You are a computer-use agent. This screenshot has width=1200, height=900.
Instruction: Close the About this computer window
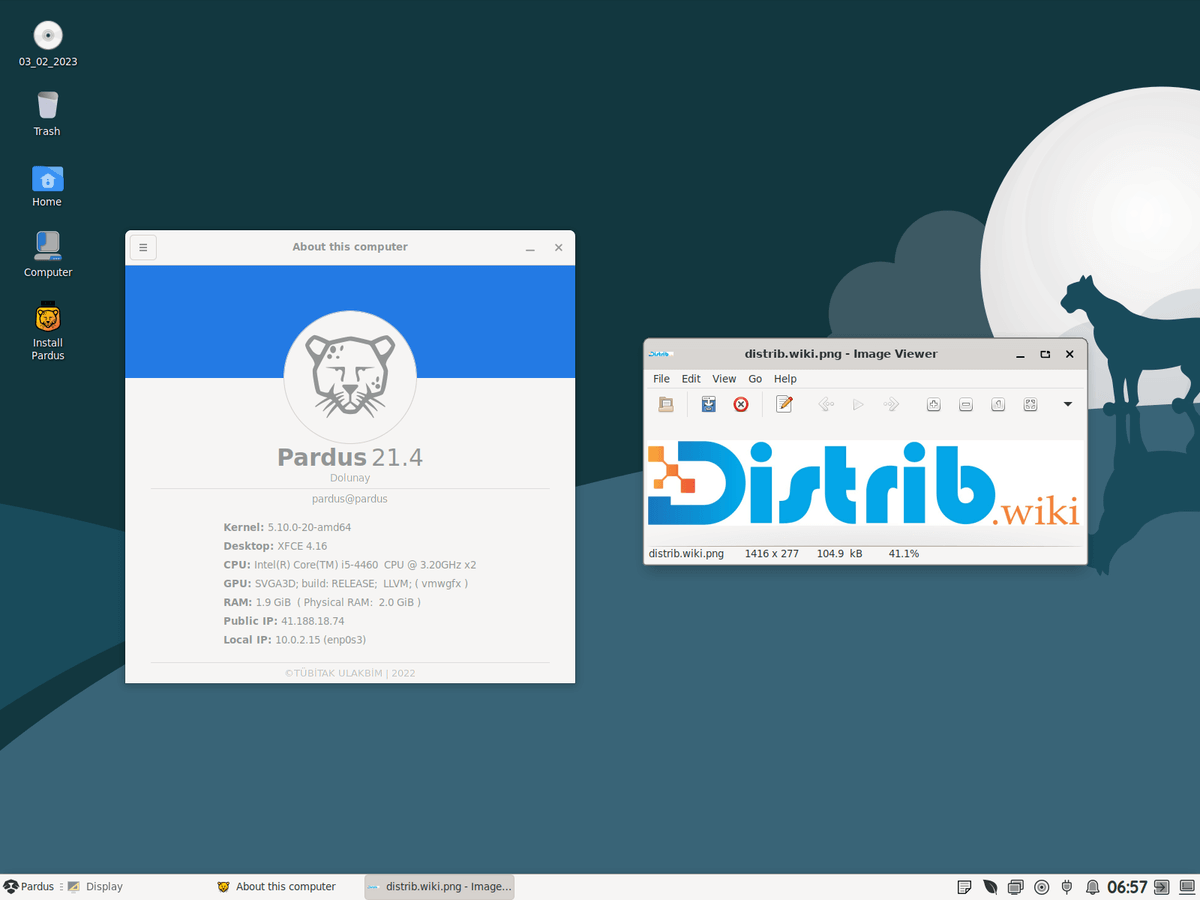[x=559, y=248]
